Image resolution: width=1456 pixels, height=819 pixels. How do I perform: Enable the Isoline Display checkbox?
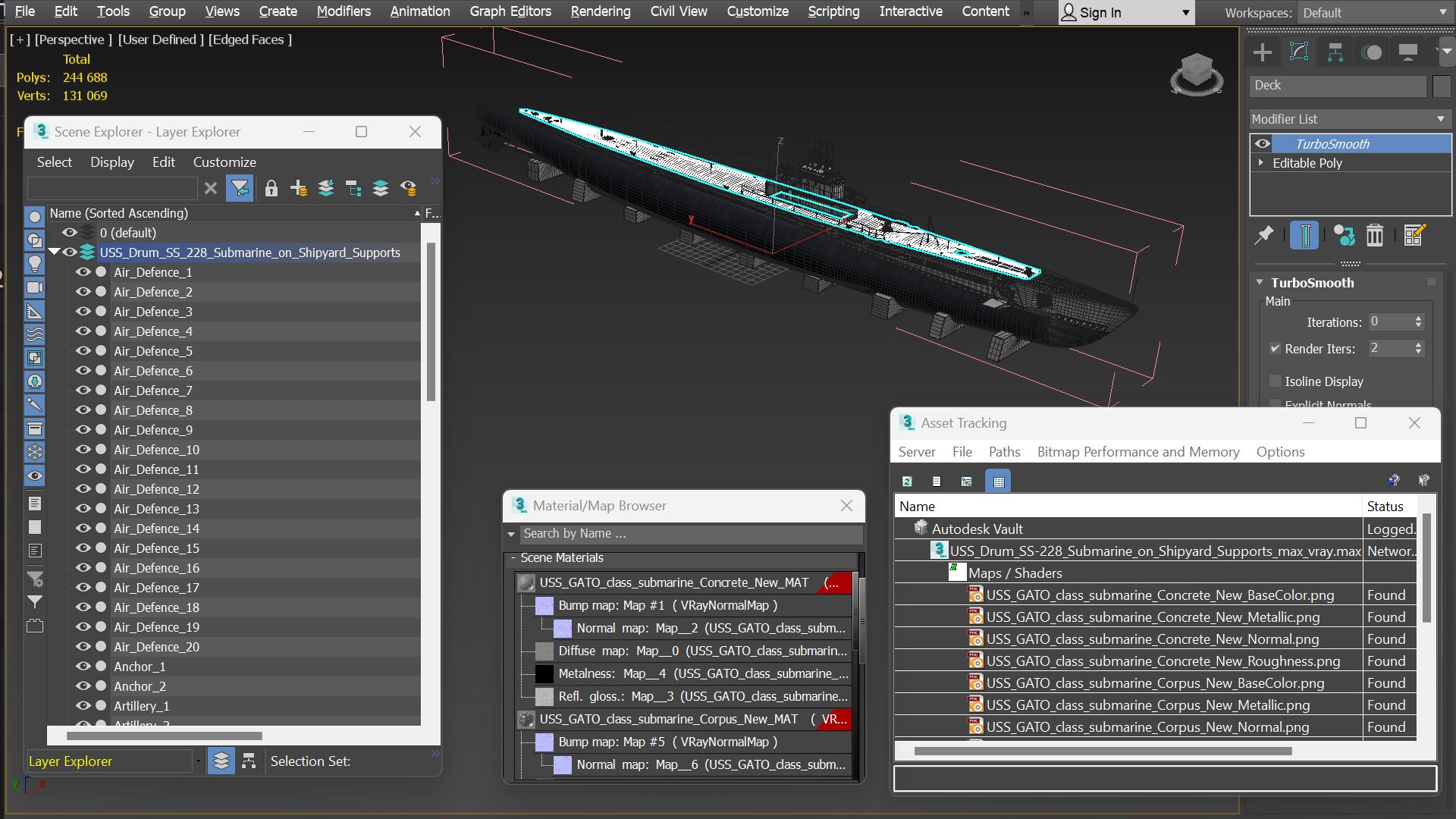(1275, 381)
